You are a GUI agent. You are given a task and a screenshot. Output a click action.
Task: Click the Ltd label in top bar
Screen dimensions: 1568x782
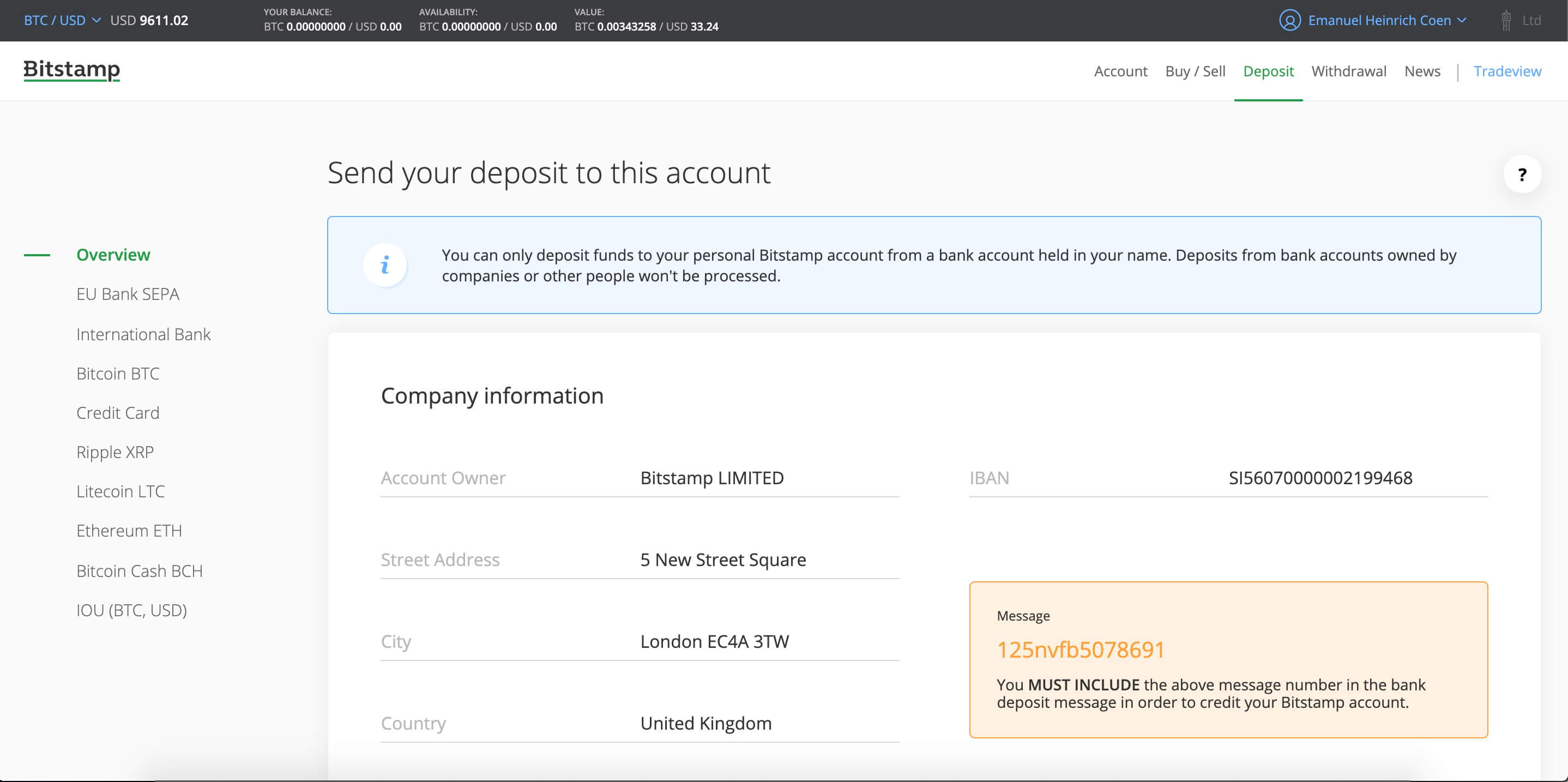tap(1531, 20)
